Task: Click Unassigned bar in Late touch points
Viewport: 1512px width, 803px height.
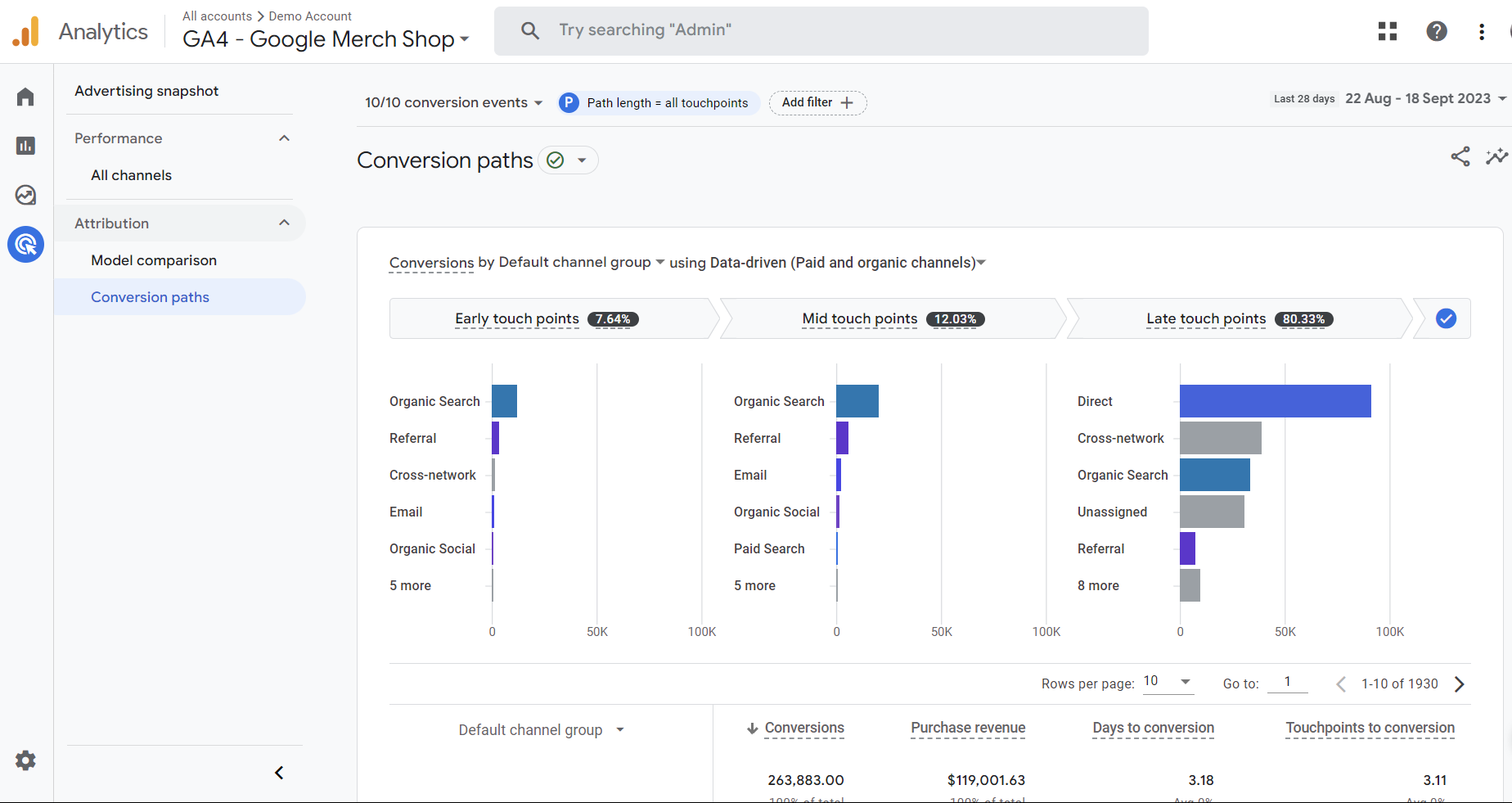Action: [x=1212, y=512]
